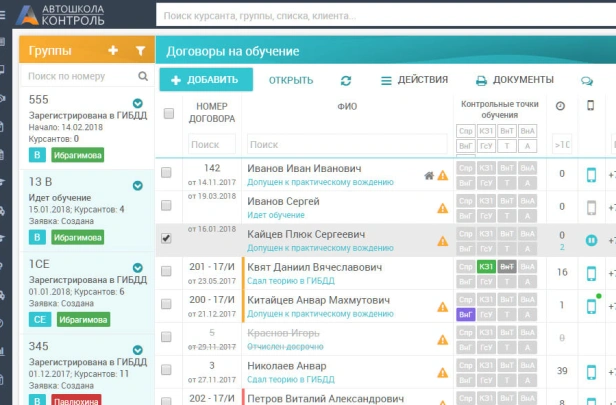Screen dimensions: 616x405
Task: Open the ДОКУМЕНТЫ menu
Action: [514, 80]
